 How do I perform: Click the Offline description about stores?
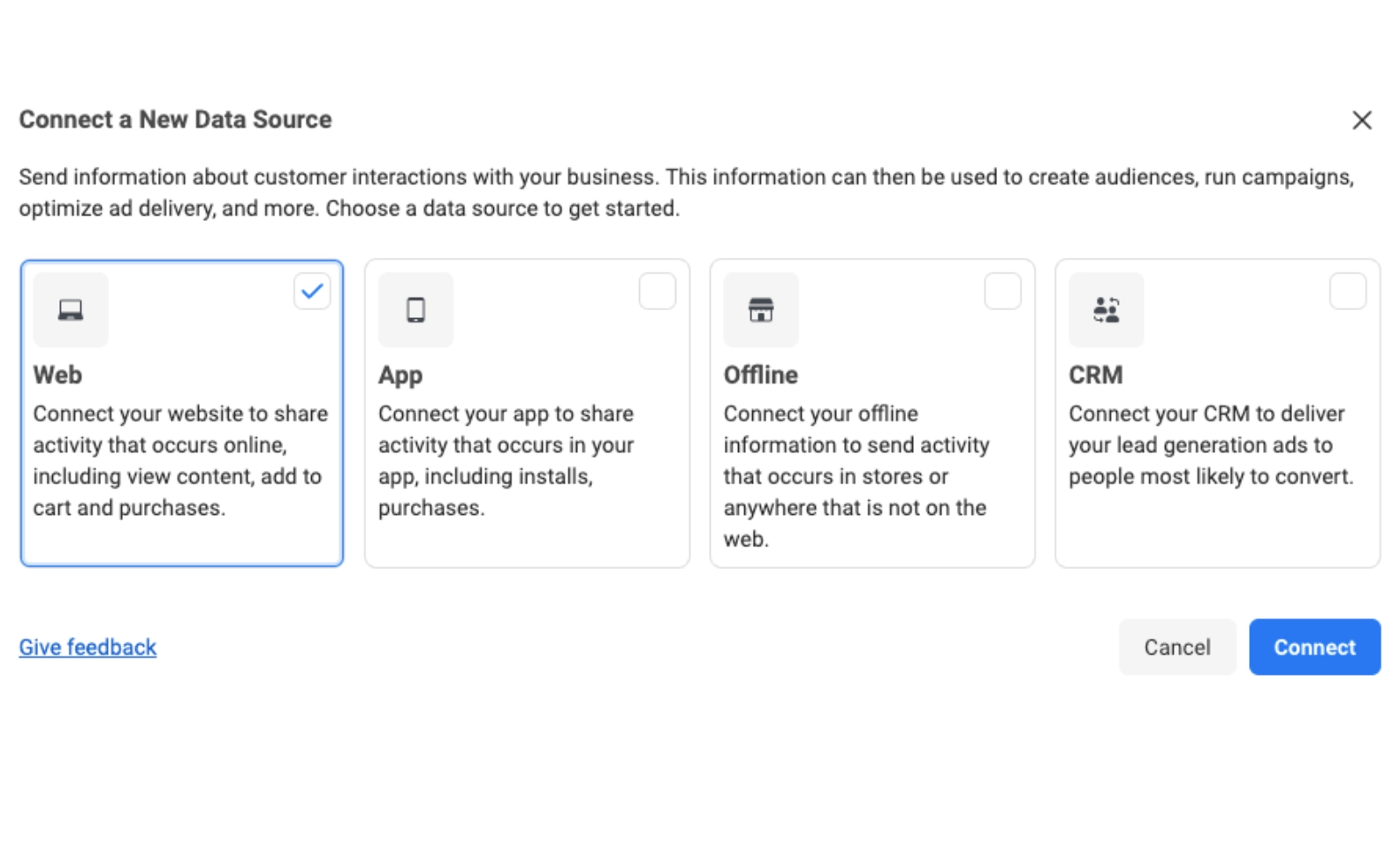856,476
